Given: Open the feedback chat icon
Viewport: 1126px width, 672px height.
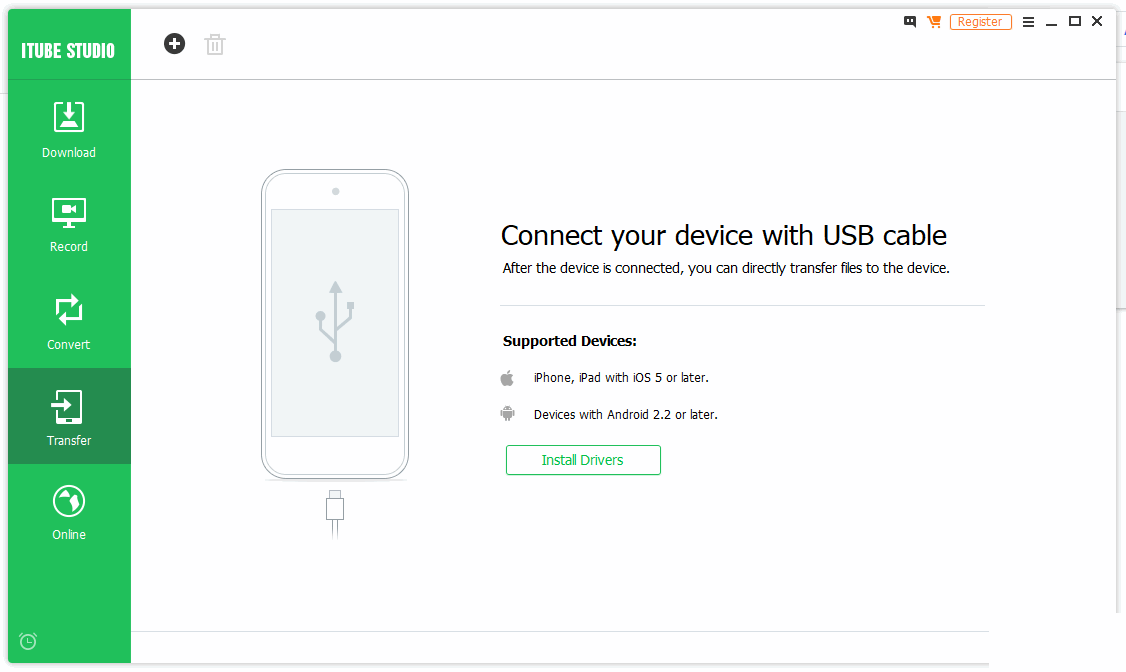Looking at the screenshot, I should (x=910, y=22).
